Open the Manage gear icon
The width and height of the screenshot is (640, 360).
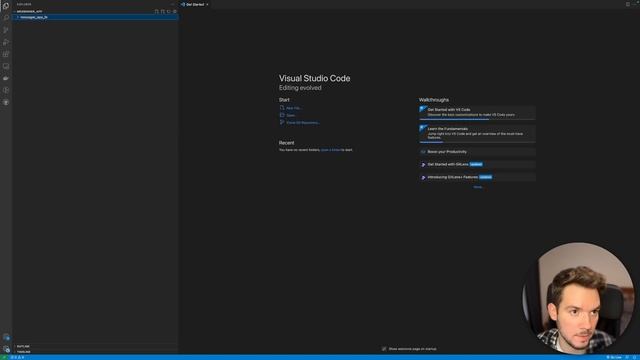[x=6, y=349]
